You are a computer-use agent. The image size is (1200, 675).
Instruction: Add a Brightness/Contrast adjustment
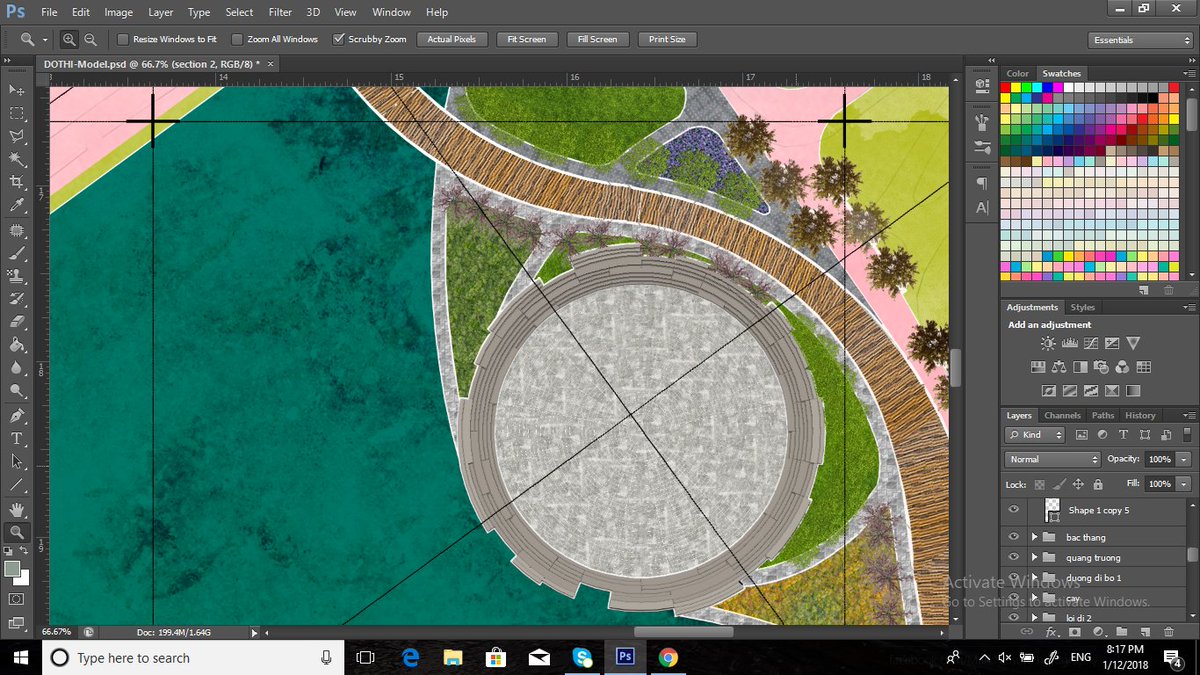pyautogui.click(x=1047, y=343)
